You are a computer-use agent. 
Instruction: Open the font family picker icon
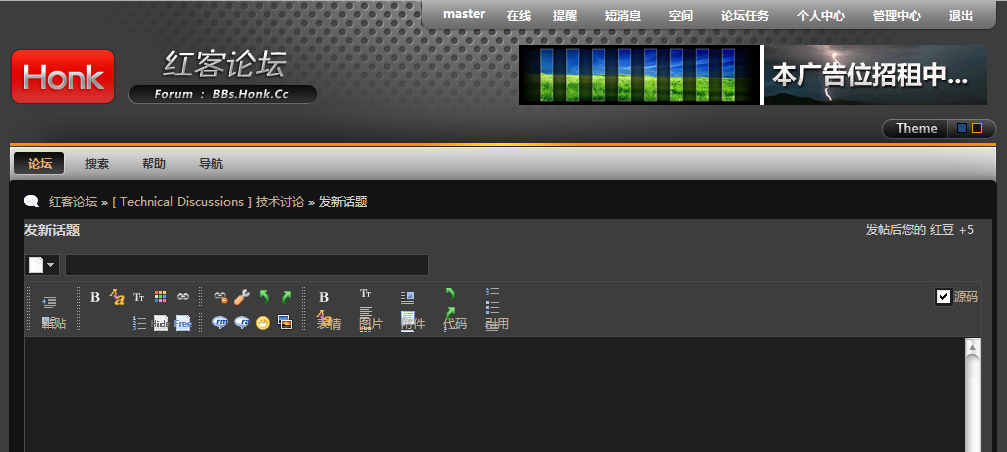click(x=117, y=297)
